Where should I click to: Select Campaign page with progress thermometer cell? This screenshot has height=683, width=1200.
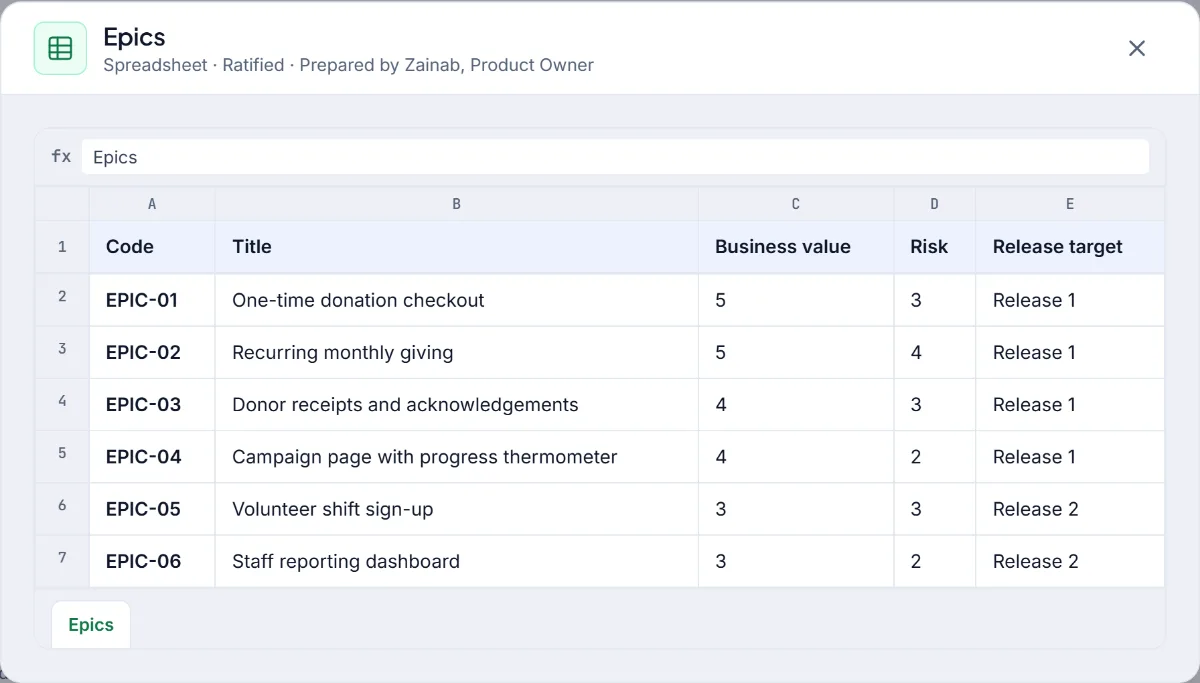[457, 456]
